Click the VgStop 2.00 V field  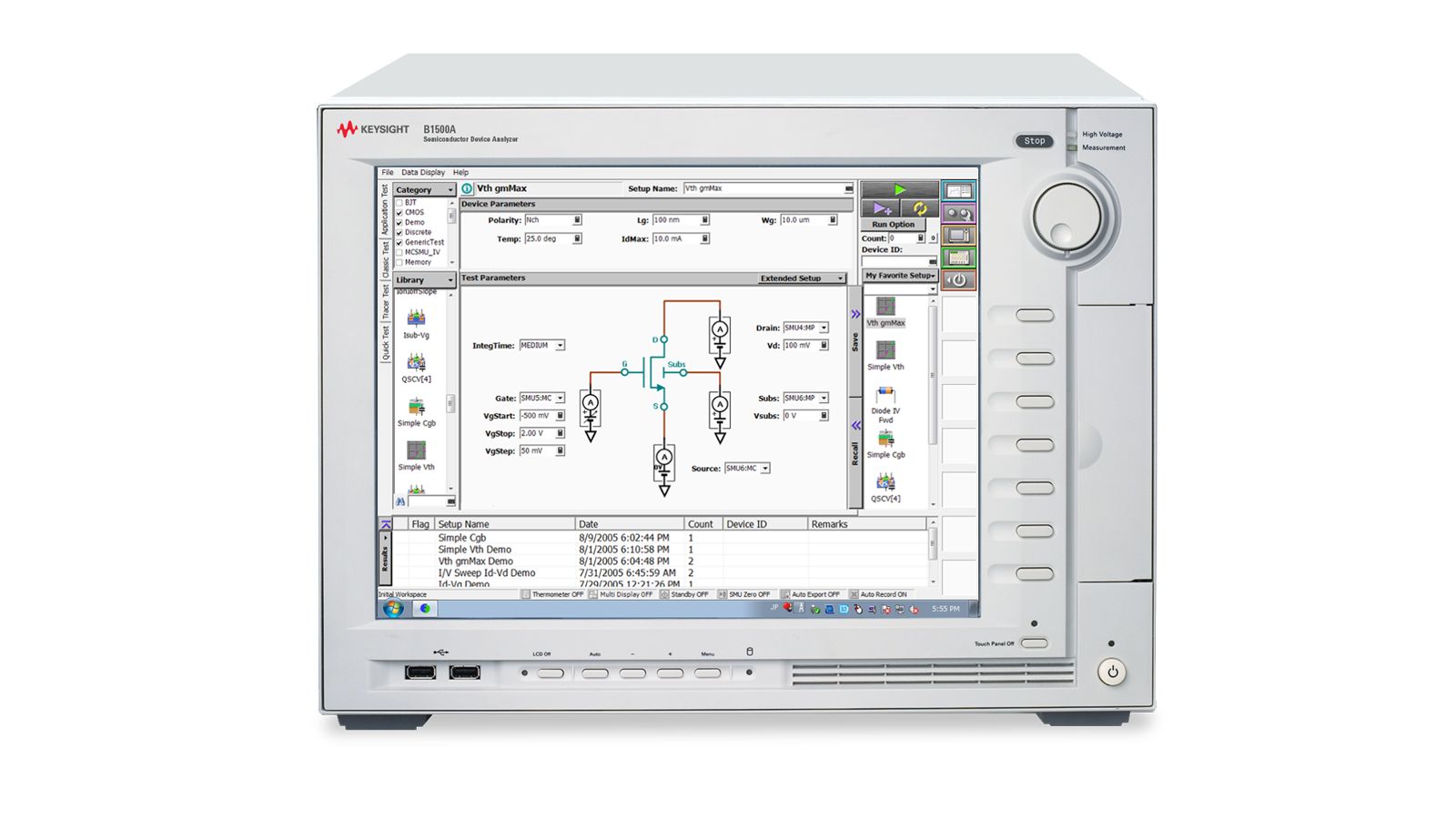542,433
